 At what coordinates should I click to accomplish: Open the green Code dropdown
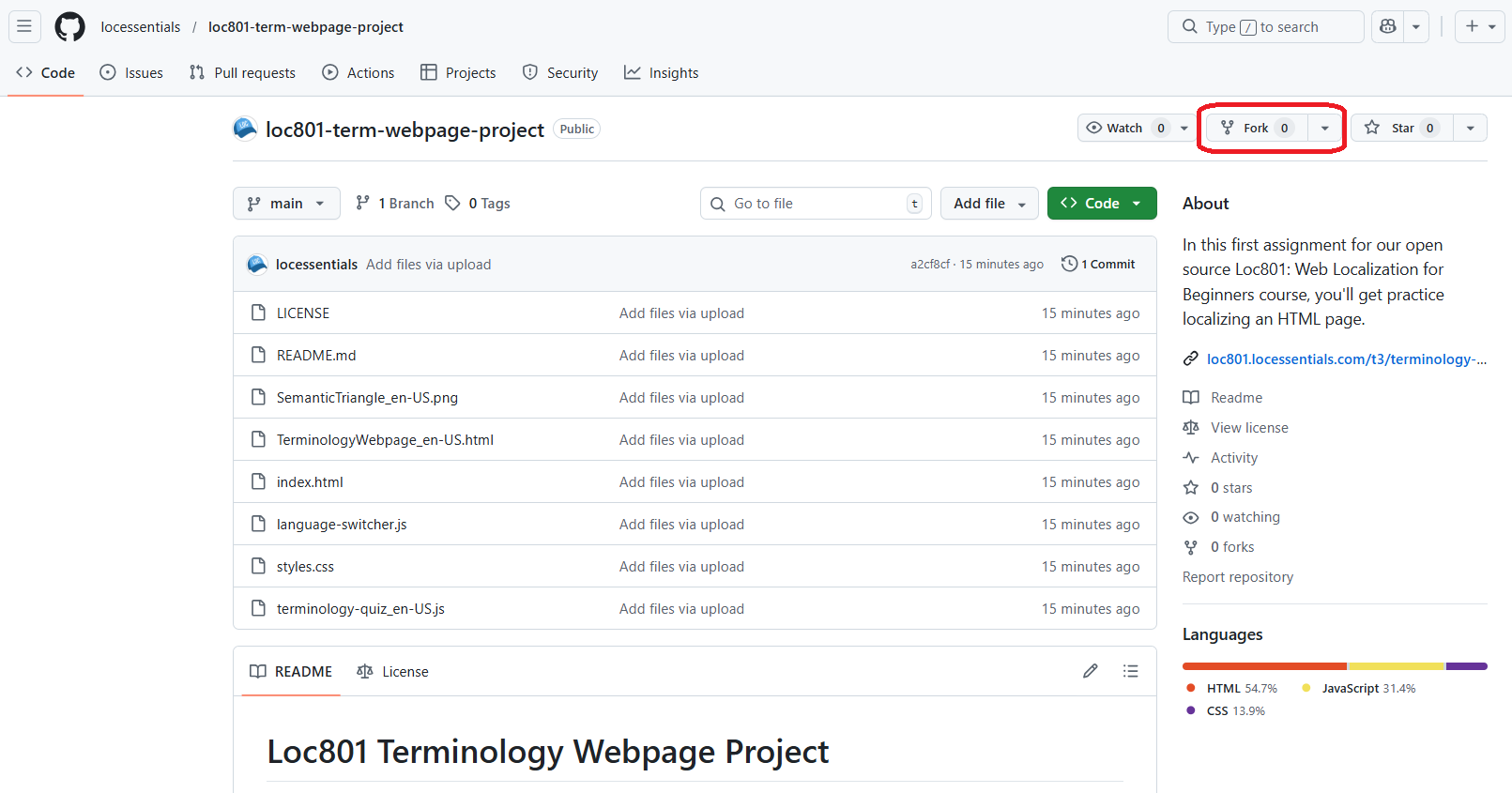(x=1102, y=204)
